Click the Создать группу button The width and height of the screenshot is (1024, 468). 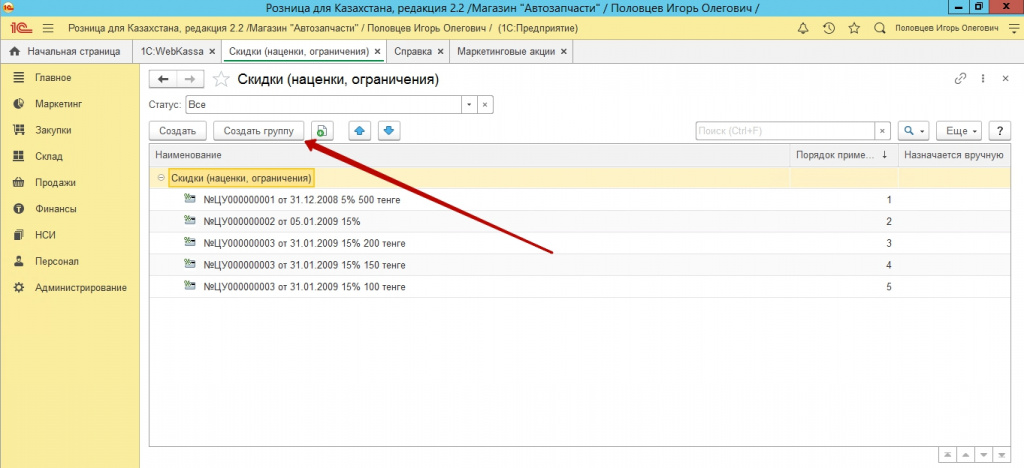point(259,131)
